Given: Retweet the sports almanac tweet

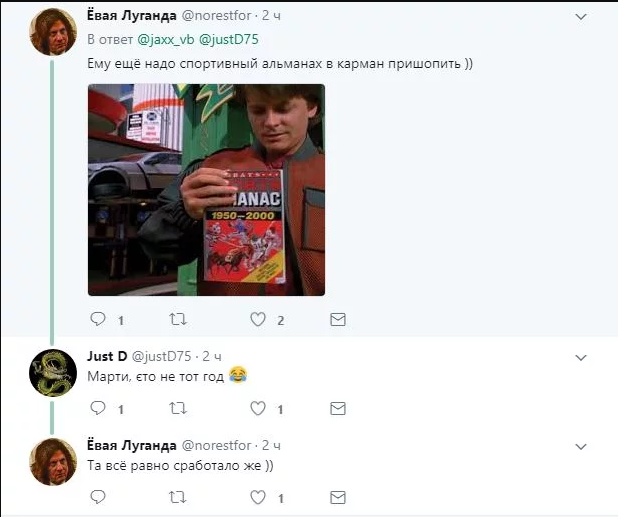Looking at the screenshot, I should [x=178, y=319].
